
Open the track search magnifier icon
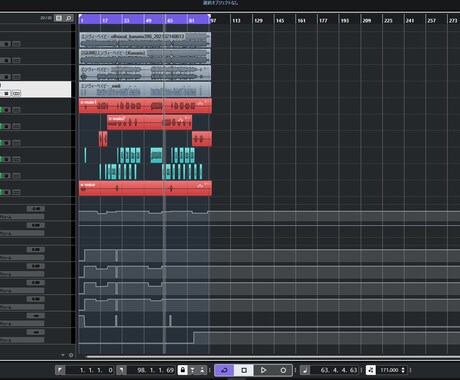point(68,18)
